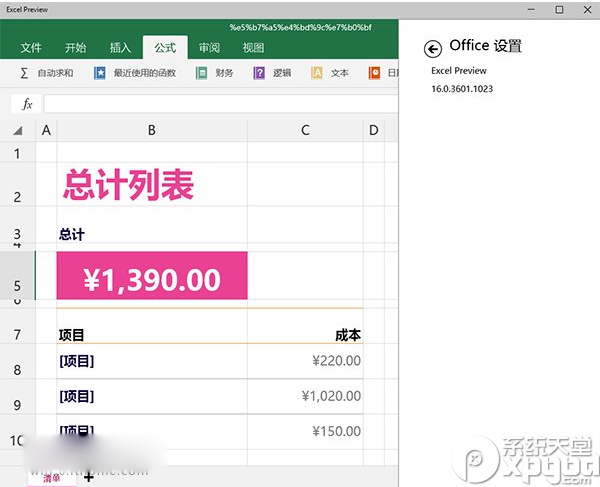Click the 财务 functions label
Viewport: 600px width, 487px height.
tap(224, 73)
